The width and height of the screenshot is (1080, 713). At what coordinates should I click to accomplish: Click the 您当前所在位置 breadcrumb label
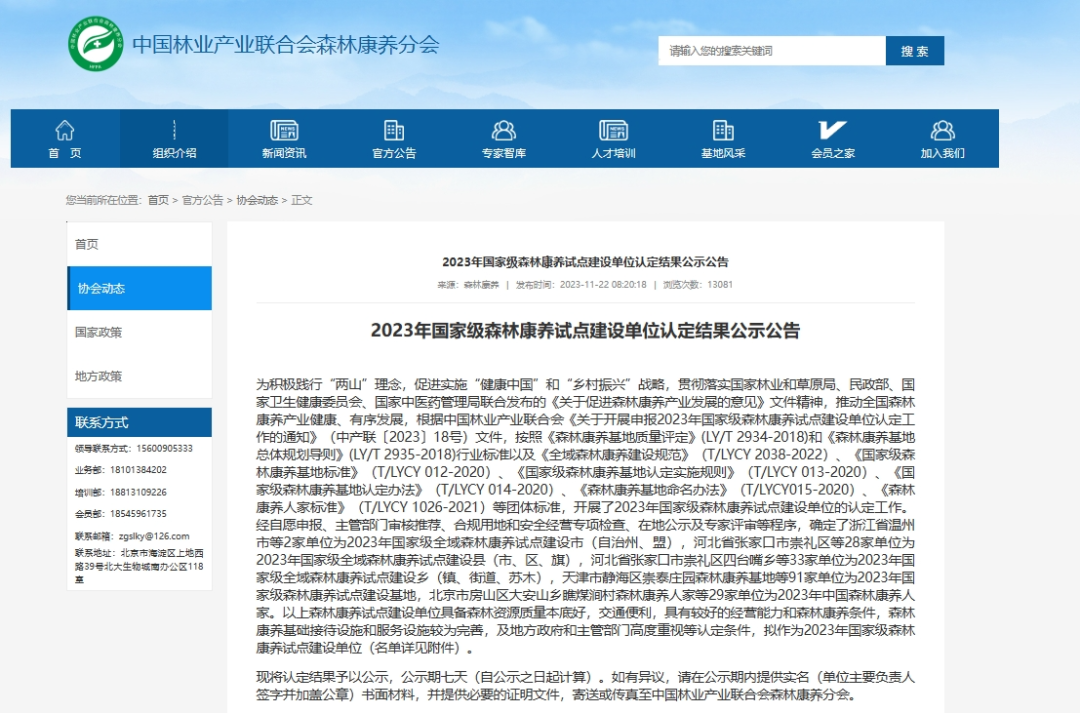(x=103, y=200)
